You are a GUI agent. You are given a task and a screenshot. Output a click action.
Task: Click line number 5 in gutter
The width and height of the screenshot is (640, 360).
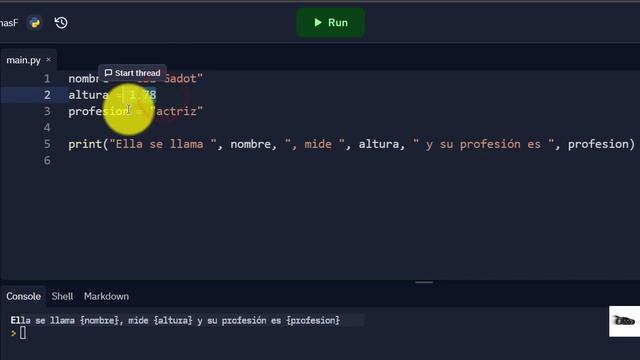point(47,144)
